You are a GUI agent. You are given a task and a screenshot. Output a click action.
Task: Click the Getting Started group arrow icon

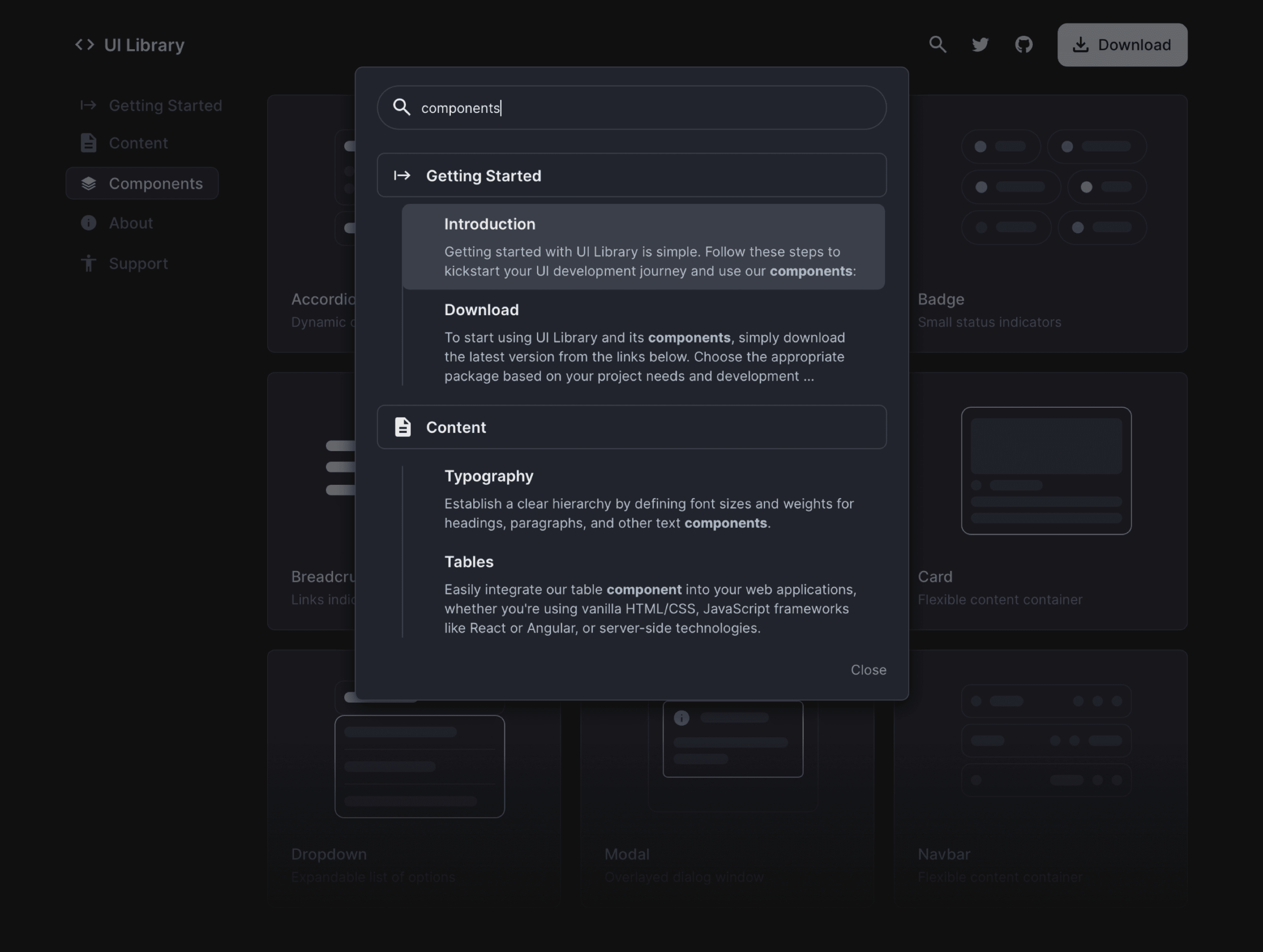coord(402,175)
